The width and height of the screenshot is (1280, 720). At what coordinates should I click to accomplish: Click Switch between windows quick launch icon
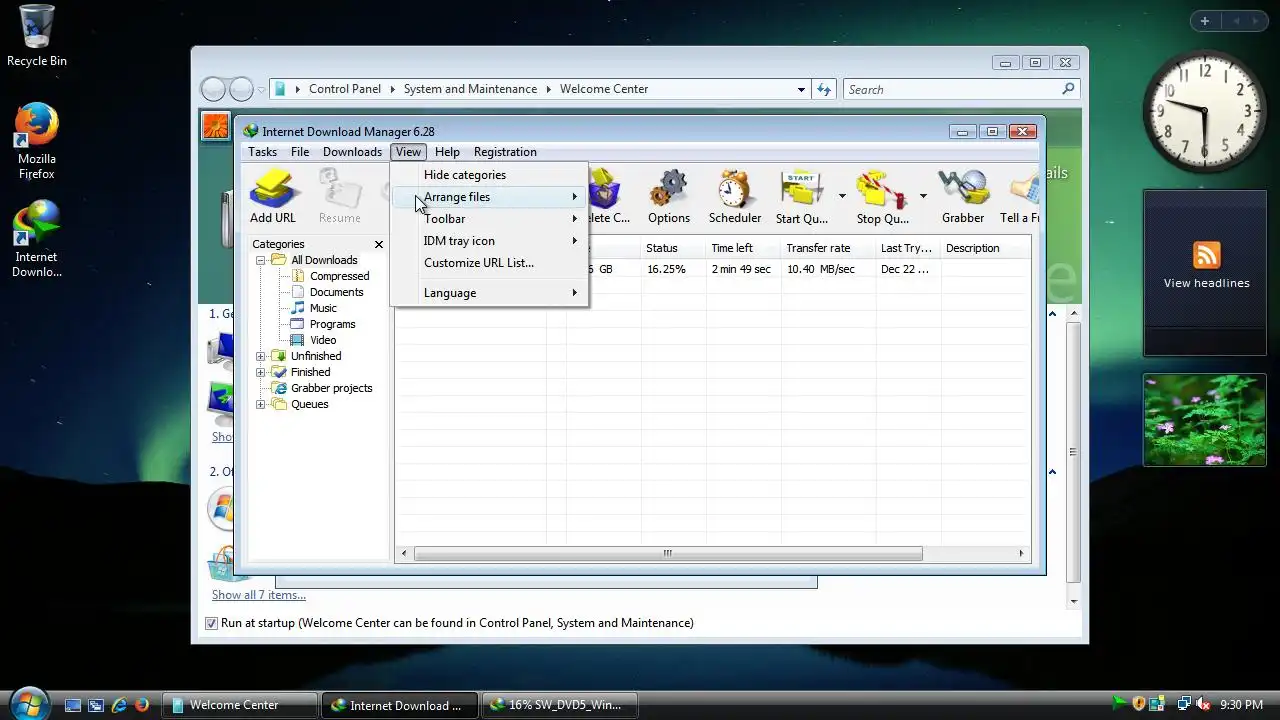point(96,705)
